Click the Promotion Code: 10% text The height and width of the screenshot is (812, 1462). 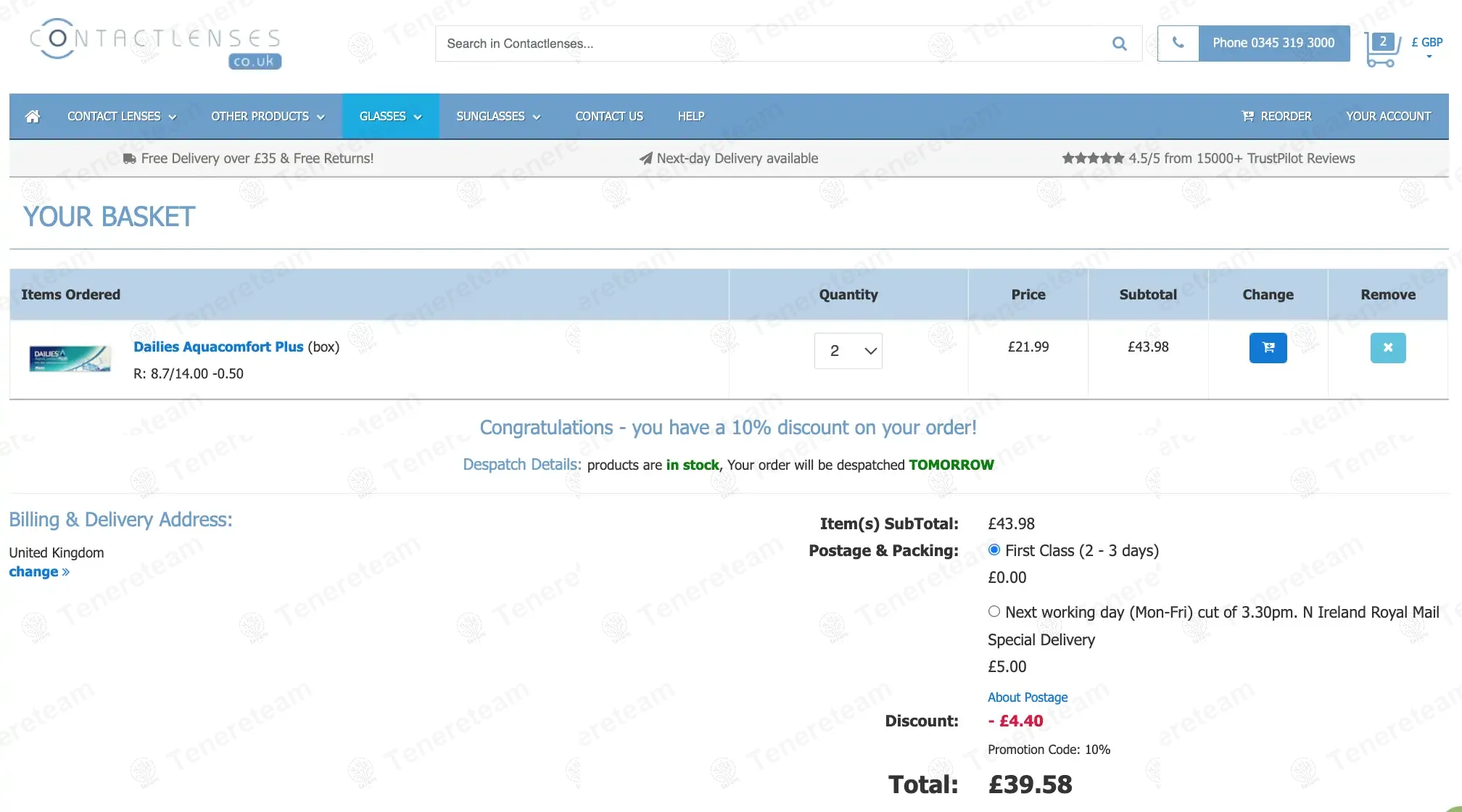(1049, 750)
